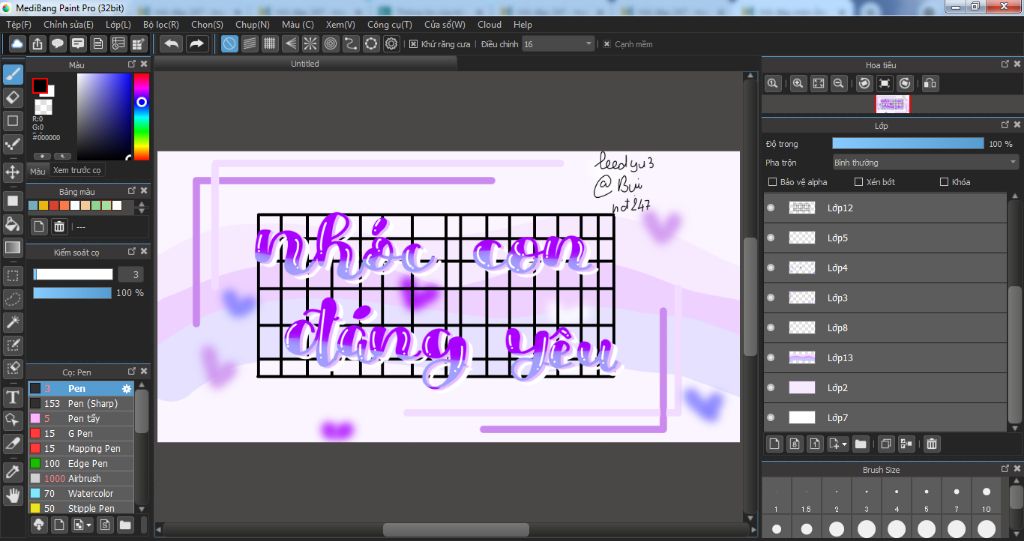Pop out the Màu color panel
The width and height of the screenshot is (1024, 541).
[132, 64]
